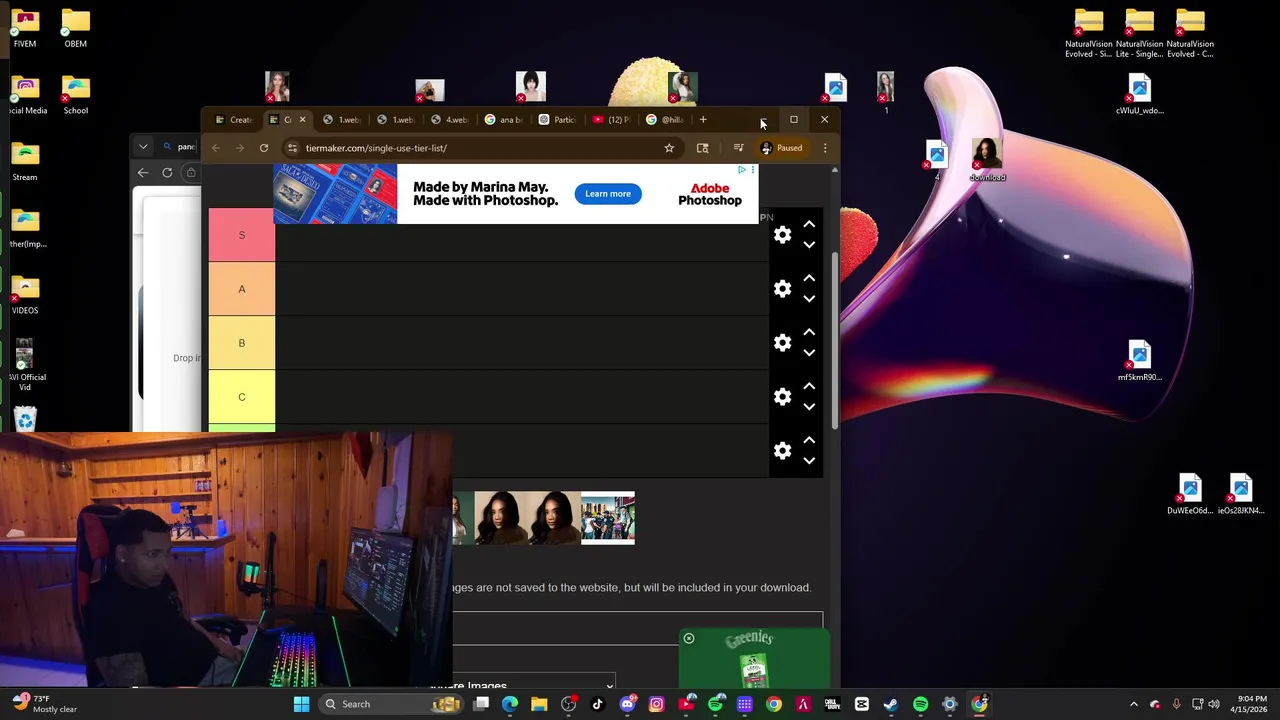Switch to the 'ana b' Google tab

point(503,120)
